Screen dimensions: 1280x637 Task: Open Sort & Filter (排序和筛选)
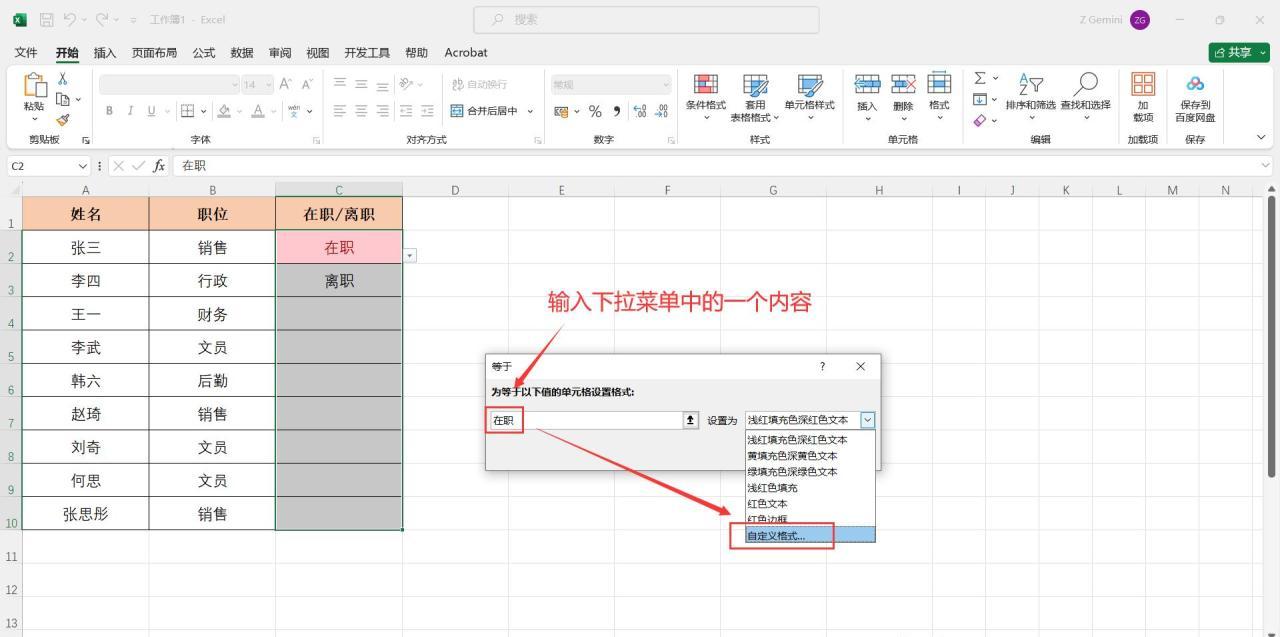click(x=1030, y=97)
